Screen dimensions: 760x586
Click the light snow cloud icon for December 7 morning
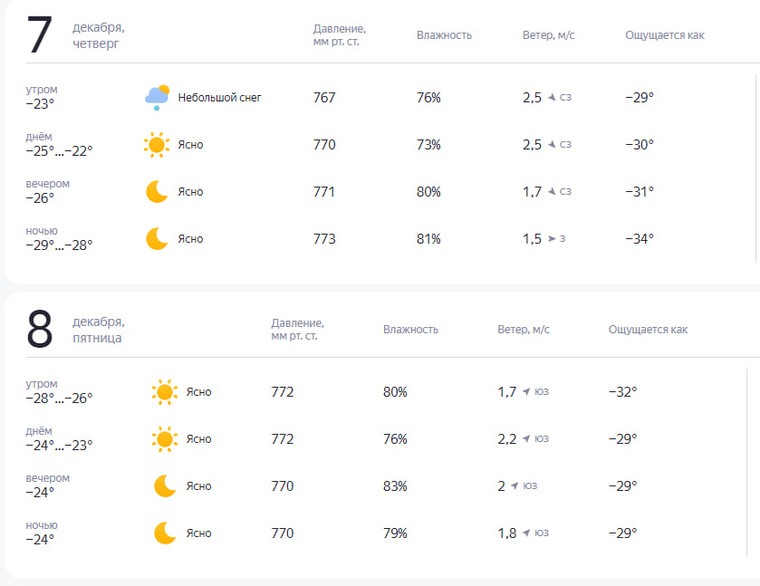pos(157,97)
